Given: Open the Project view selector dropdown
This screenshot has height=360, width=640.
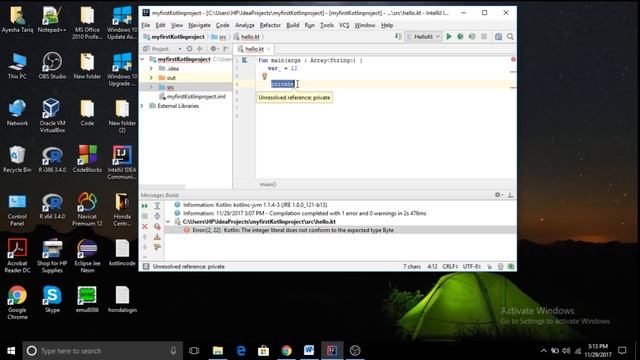Looking at the screenshot, I should 162,49.
